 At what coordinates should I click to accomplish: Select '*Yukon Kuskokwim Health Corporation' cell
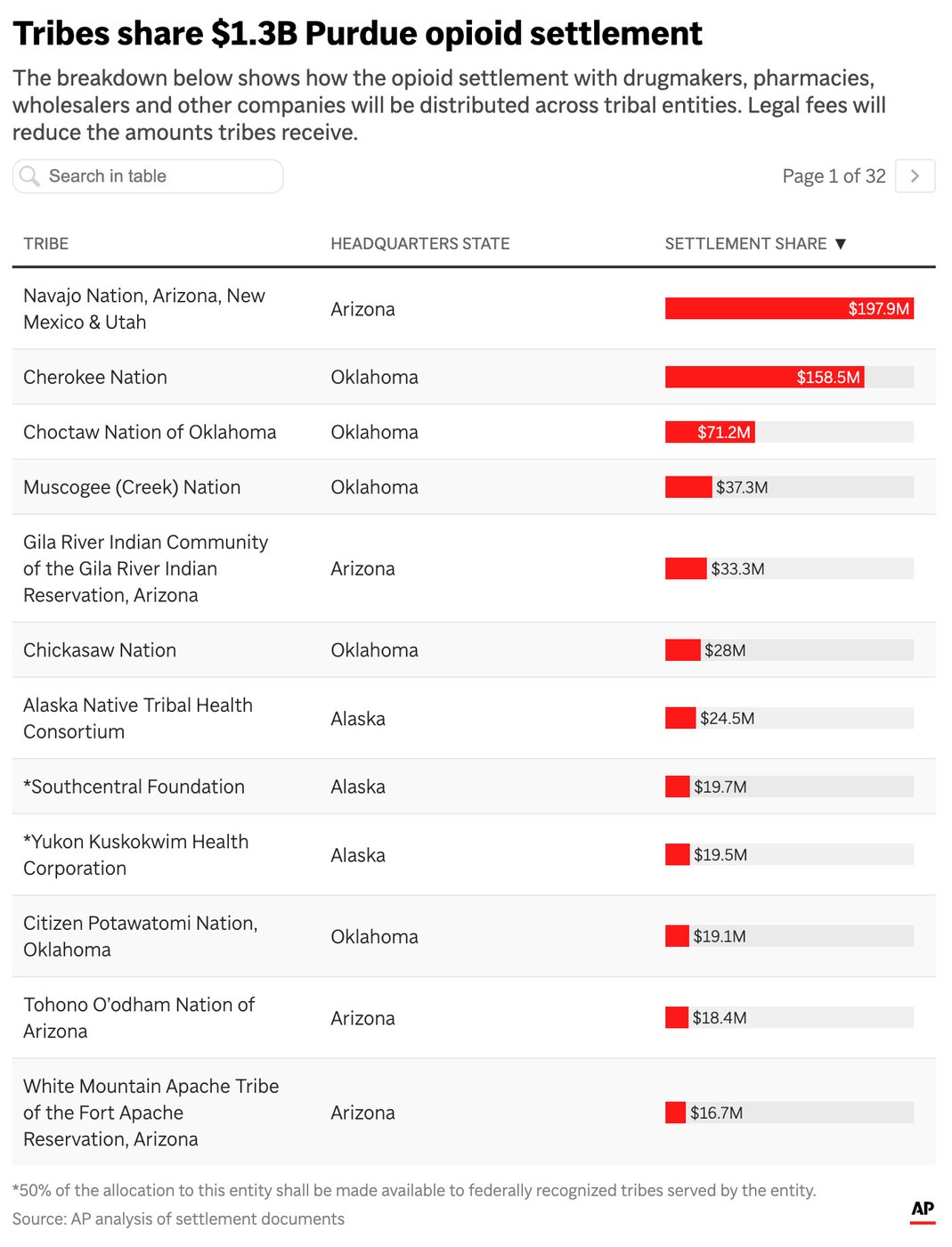pyautogui.click(x=136, y=855)
